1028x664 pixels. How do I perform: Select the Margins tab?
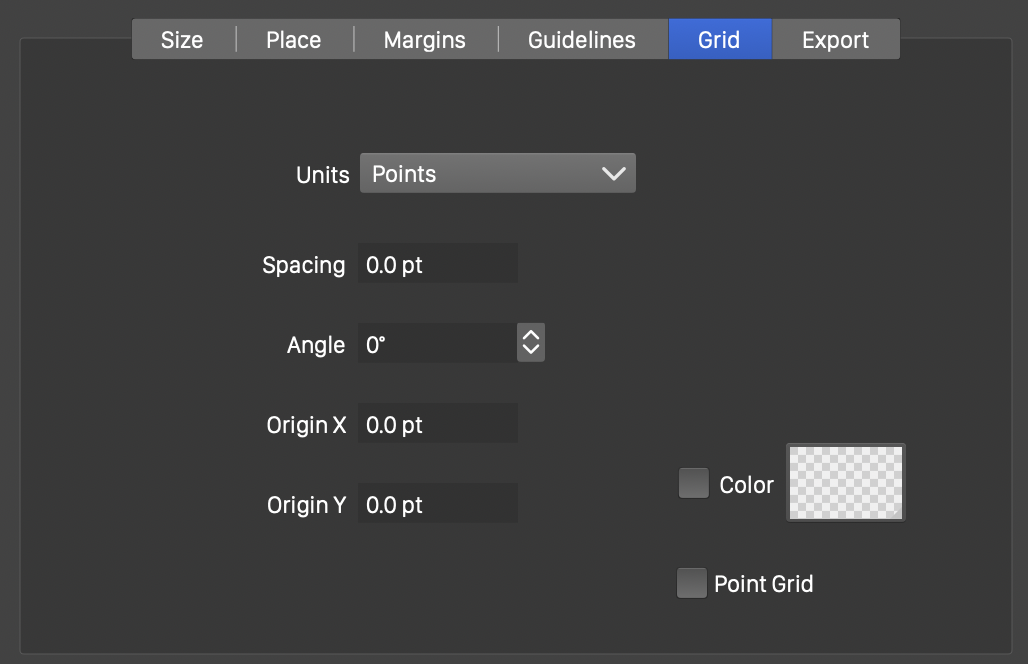click(425, 40)
